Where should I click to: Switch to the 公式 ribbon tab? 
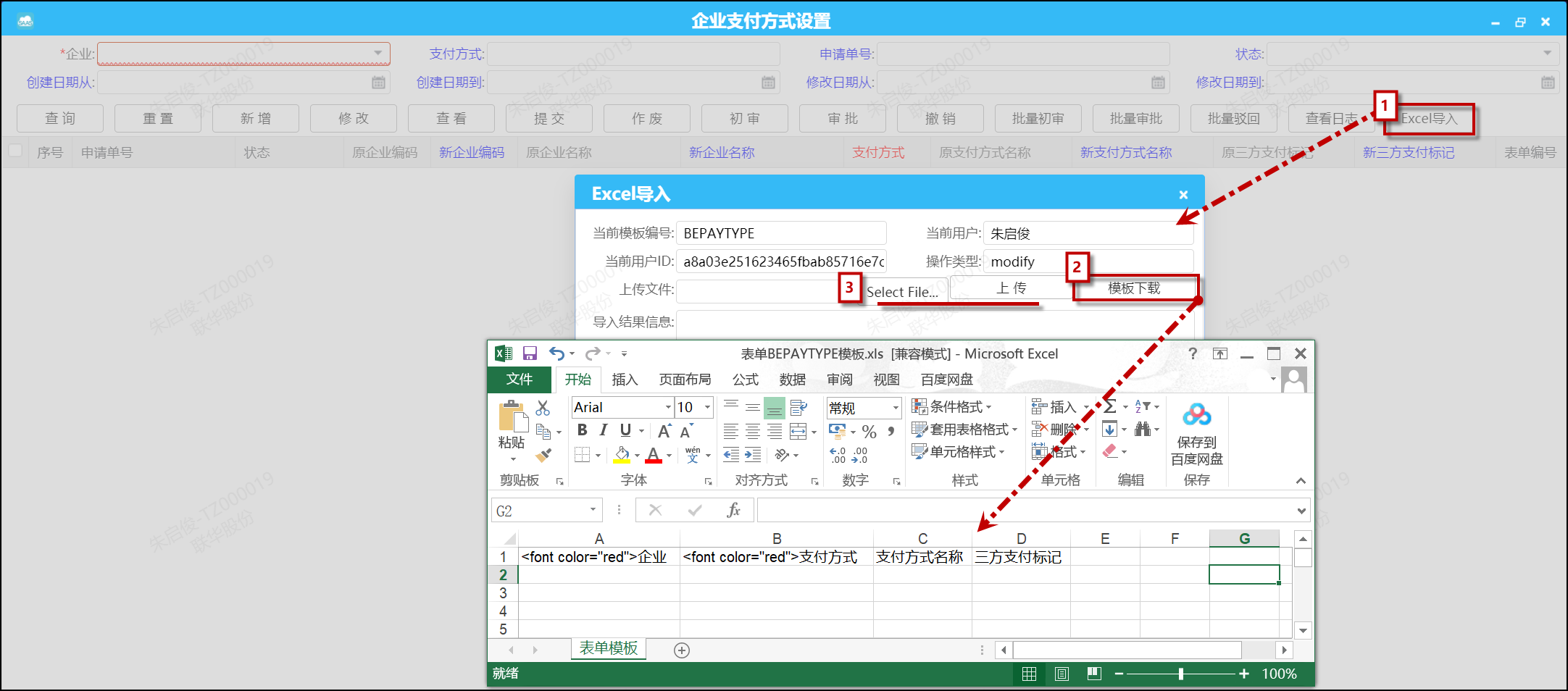pos(745,380)
